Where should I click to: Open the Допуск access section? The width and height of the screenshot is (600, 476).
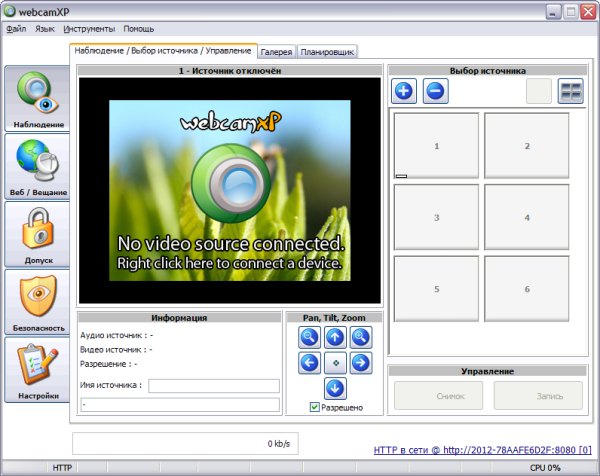coord(39,234)
